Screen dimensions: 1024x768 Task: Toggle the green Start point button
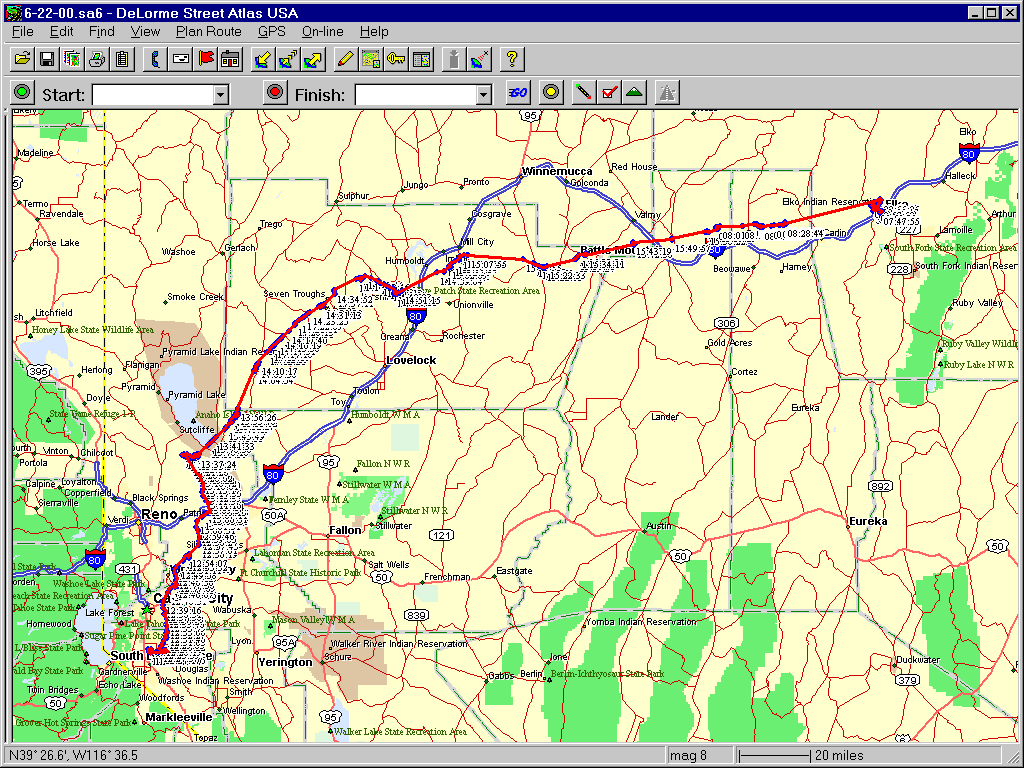tap(22, 93)
